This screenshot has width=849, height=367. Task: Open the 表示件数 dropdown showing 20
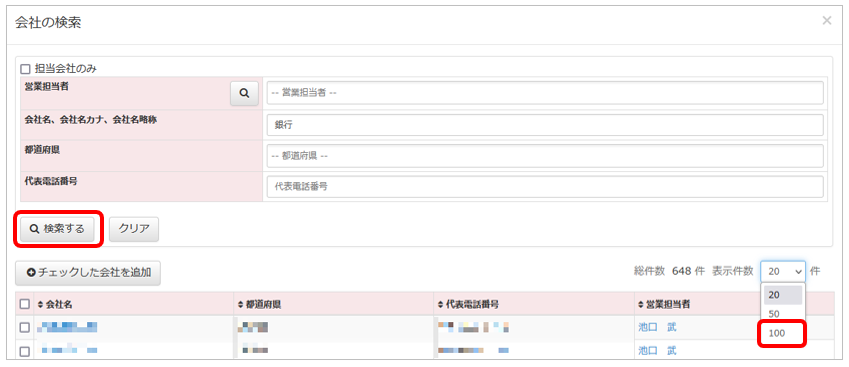coord(783,271)
